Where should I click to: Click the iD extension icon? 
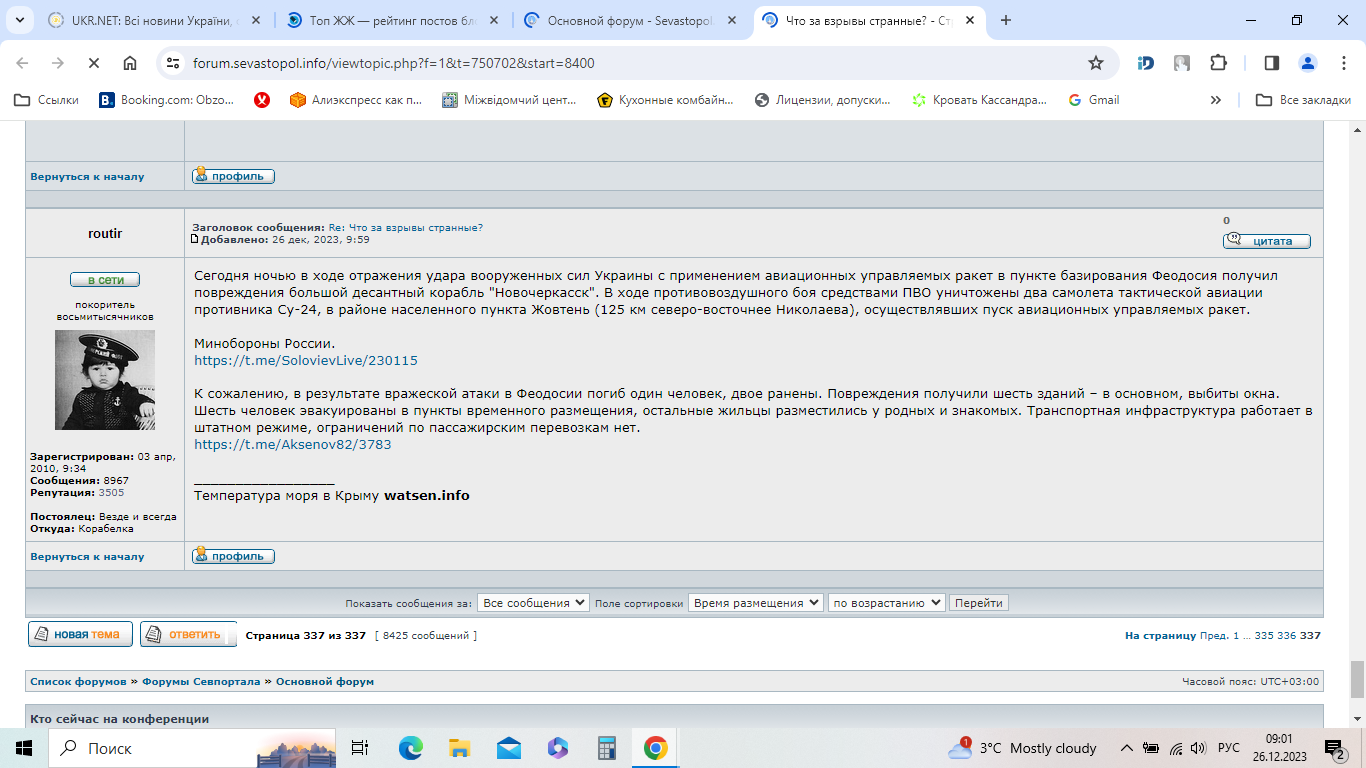point(1146,63)
